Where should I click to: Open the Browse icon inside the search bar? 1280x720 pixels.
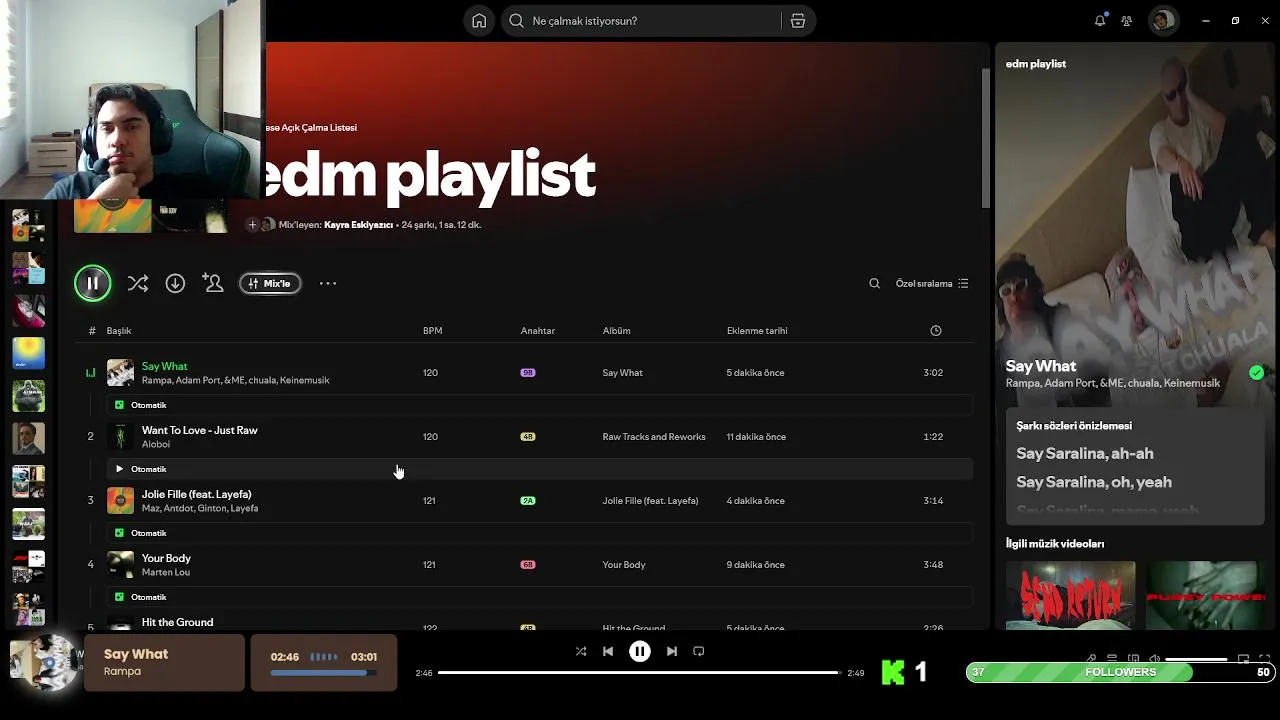point(798,21)
